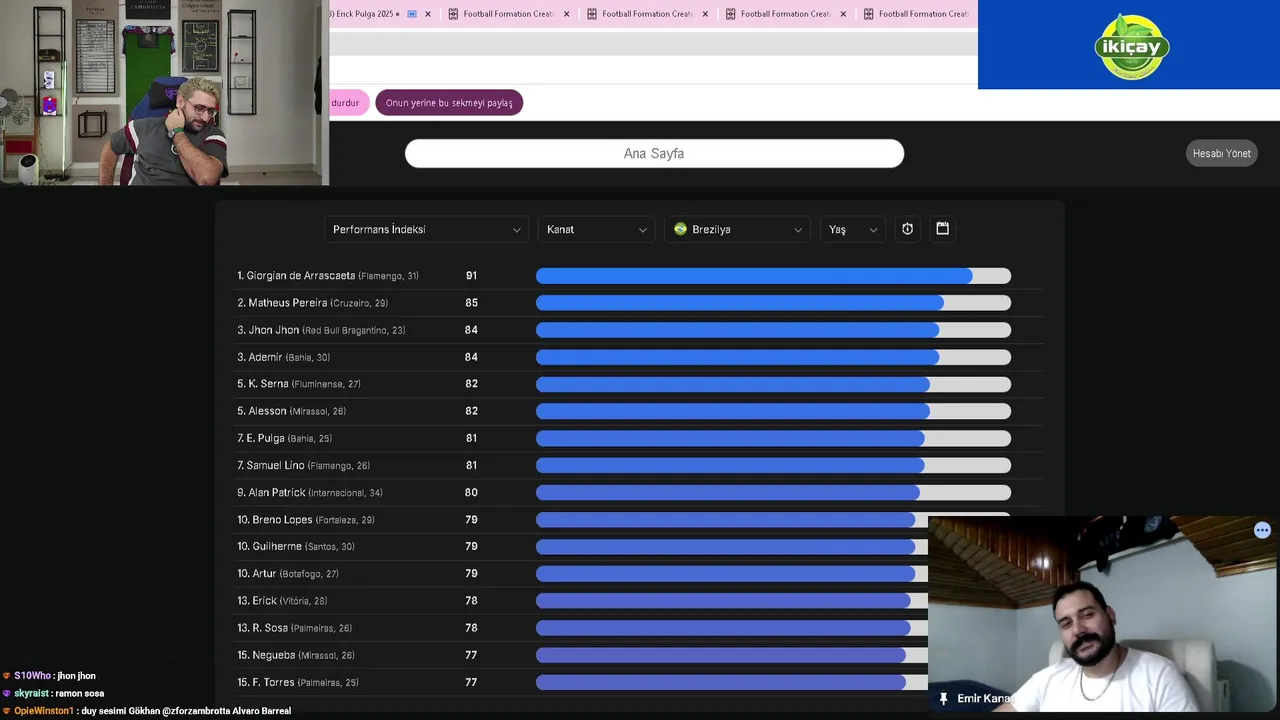1280x720 pixels.
Task: Select player Guilherme of Santos
Action: [x=580, y=547]
